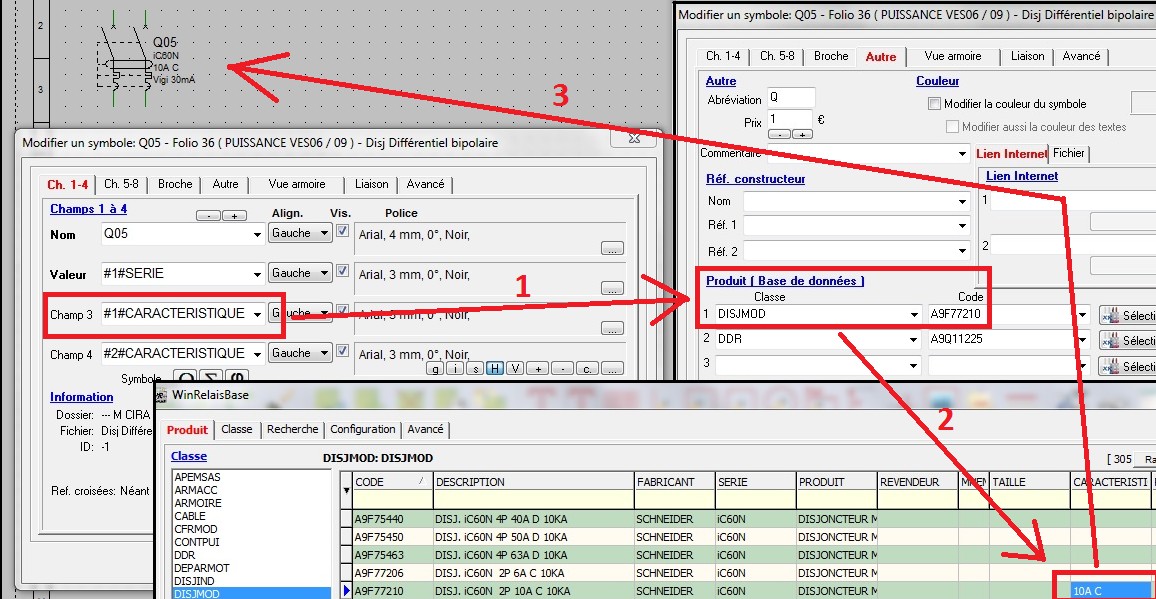Click the 'Champs 1 à 4' link
This screenshot has height=599, width=1156.
[x=89, y=209]
